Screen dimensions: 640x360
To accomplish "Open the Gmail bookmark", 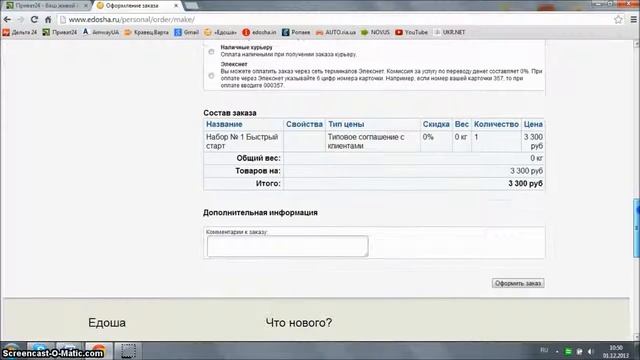I will coord(187,32).
